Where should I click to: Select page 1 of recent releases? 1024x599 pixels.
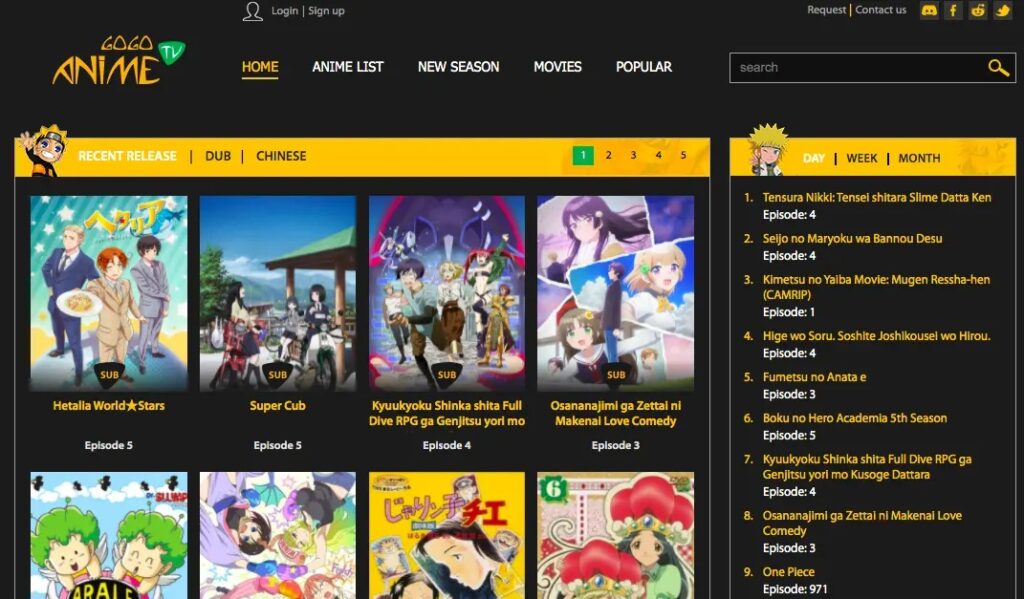point(583,155)
